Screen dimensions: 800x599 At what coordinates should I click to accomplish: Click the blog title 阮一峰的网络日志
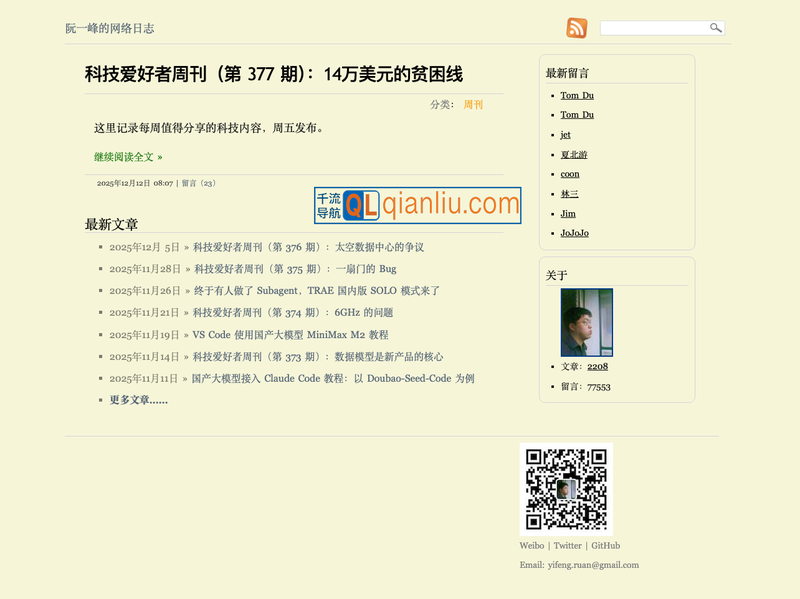tap(108, 28)
